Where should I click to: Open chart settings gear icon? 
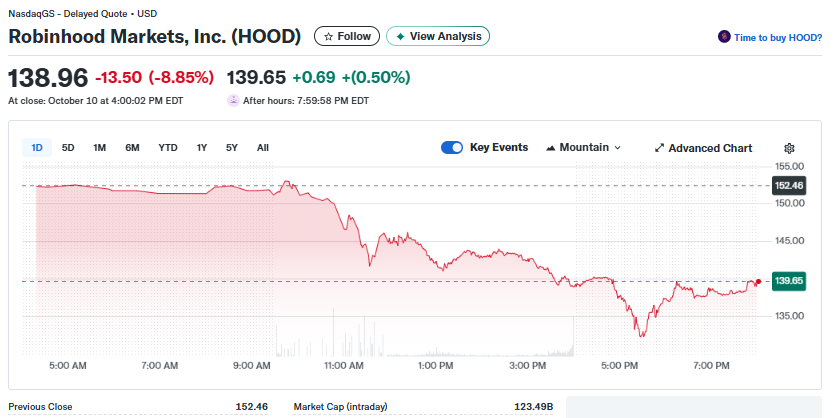point(789,148)
